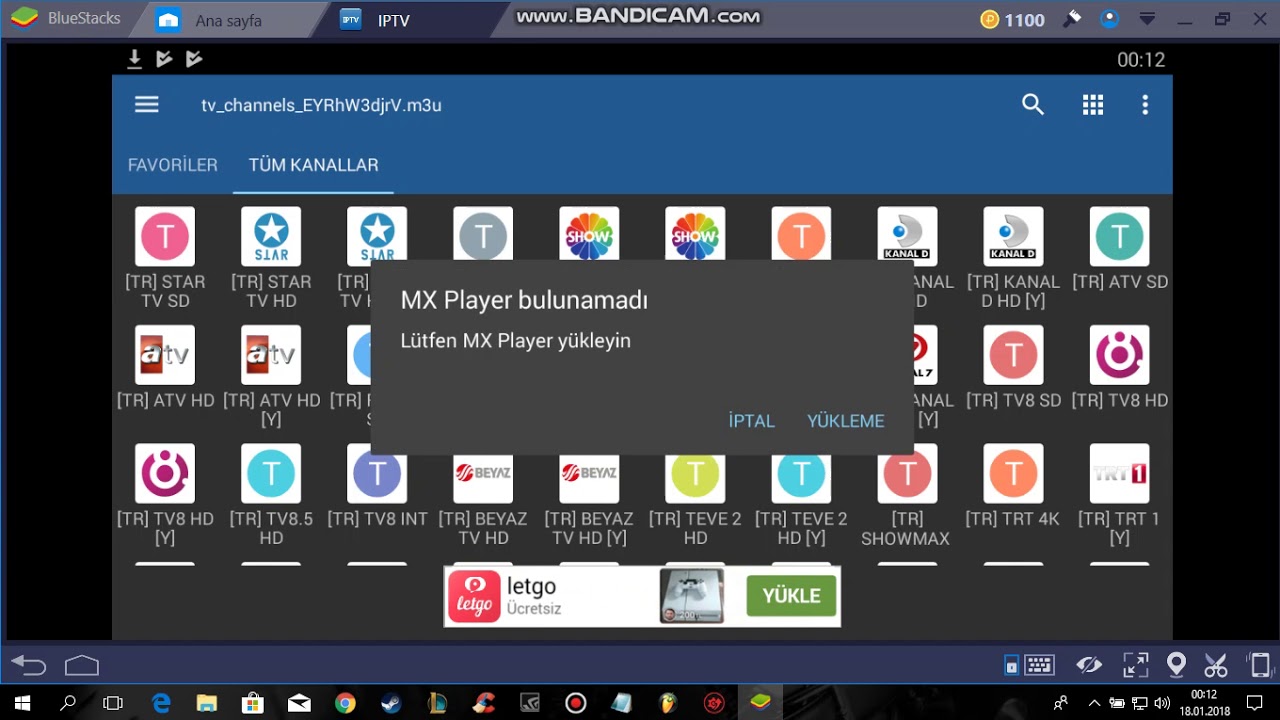This screenshot has height=720, width=1280.
Task: Open channel search with magnifier icon
Action: point(1033,105)
